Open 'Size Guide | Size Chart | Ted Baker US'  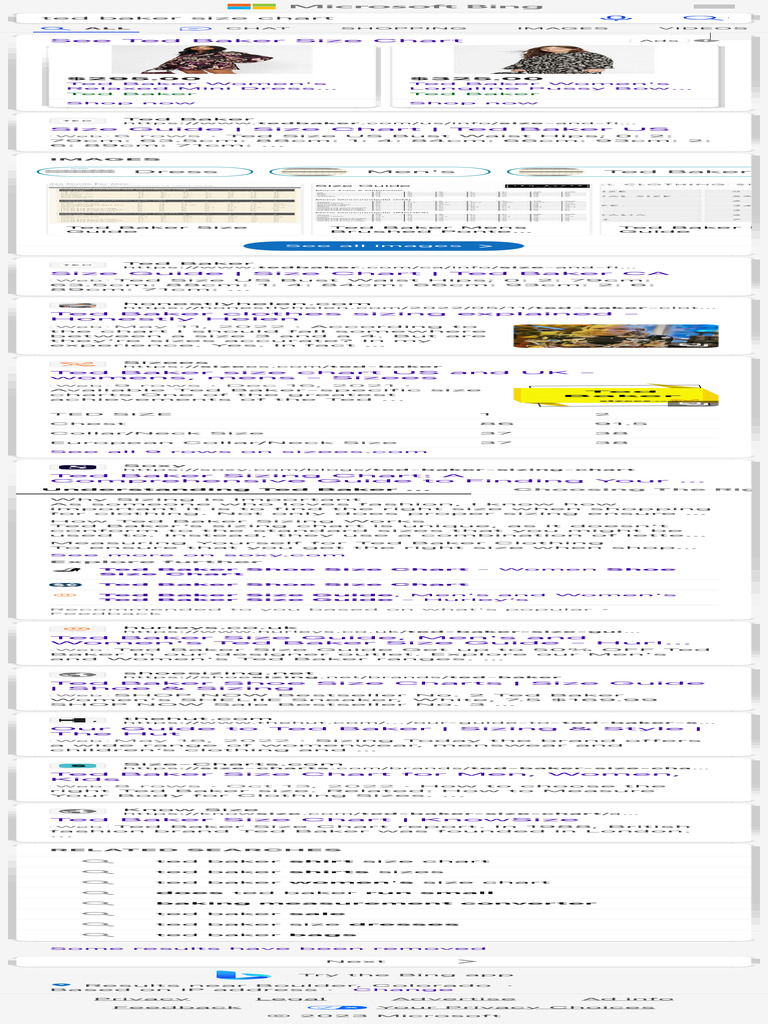pyautogui.click(x=360, y=129)
